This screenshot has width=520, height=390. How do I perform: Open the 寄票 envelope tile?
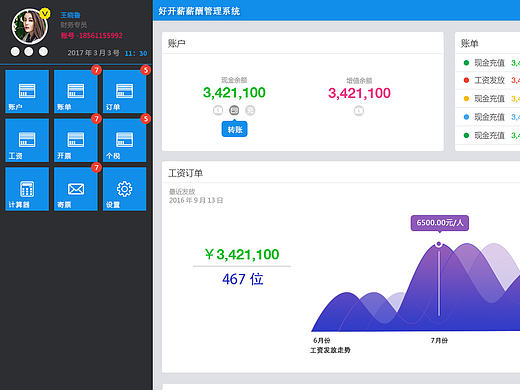[76, 189]
